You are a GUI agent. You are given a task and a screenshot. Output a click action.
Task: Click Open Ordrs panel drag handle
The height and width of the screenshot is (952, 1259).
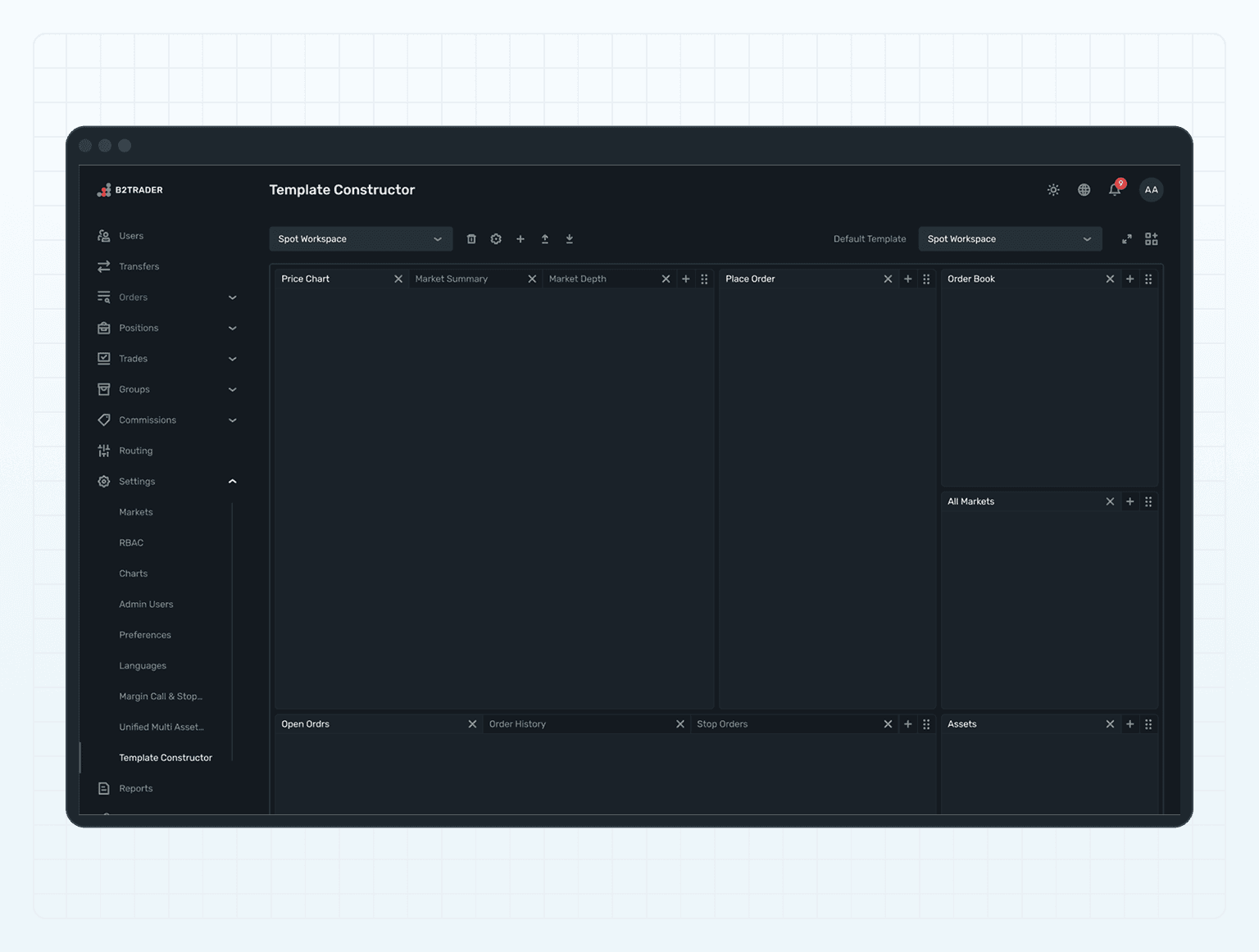pos(926,724)
